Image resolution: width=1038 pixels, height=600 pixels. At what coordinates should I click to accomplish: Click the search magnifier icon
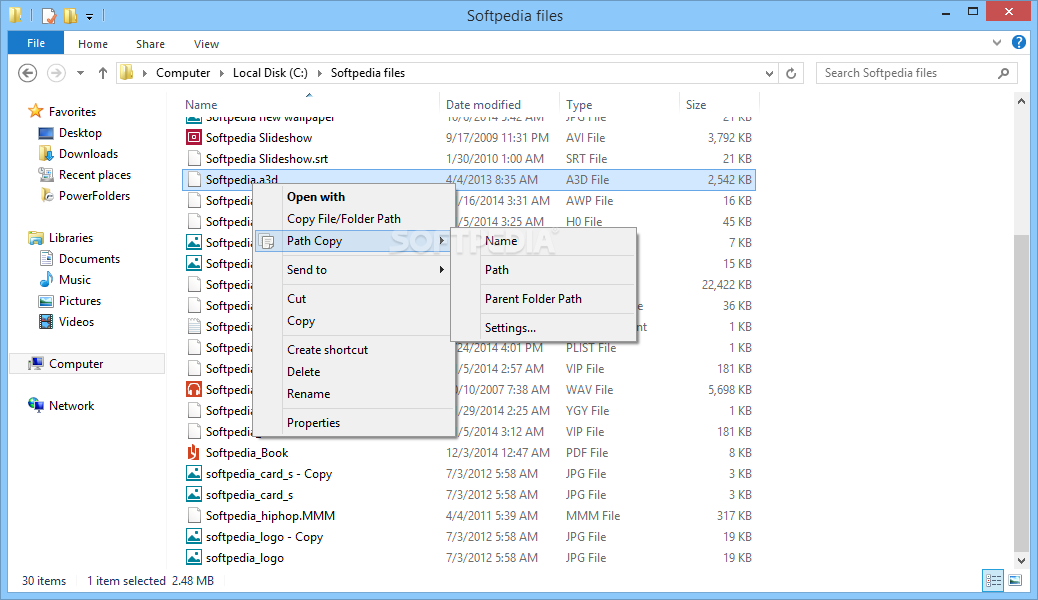coord(1004,73)
